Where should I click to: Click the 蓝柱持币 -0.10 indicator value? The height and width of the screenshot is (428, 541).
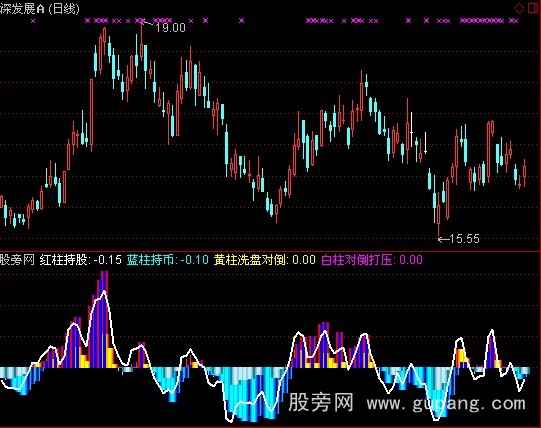coord(168,260)
